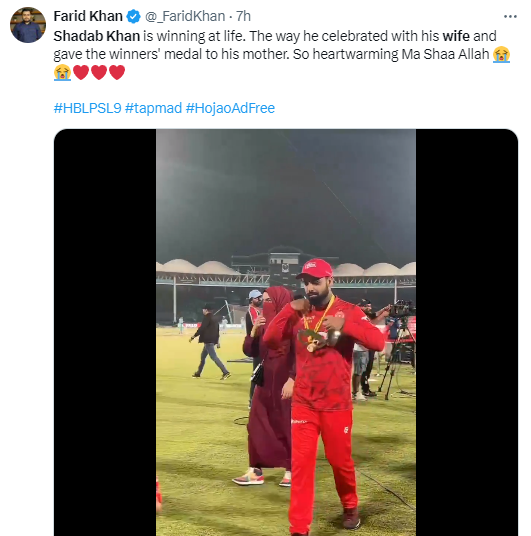Screen dimensions: 531x536
Task: Click the 7h tweet timestamp
Action: 243,16
